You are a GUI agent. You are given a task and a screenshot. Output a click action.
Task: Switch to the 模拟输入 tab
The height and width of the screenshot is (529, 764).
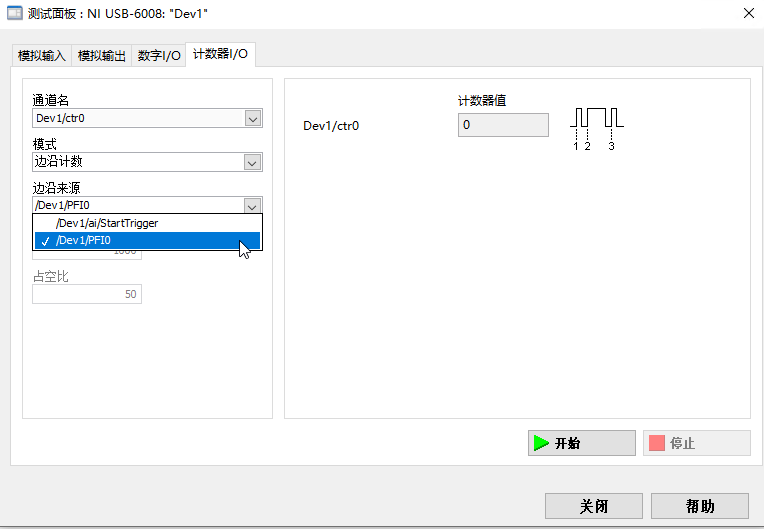(42, 56)
